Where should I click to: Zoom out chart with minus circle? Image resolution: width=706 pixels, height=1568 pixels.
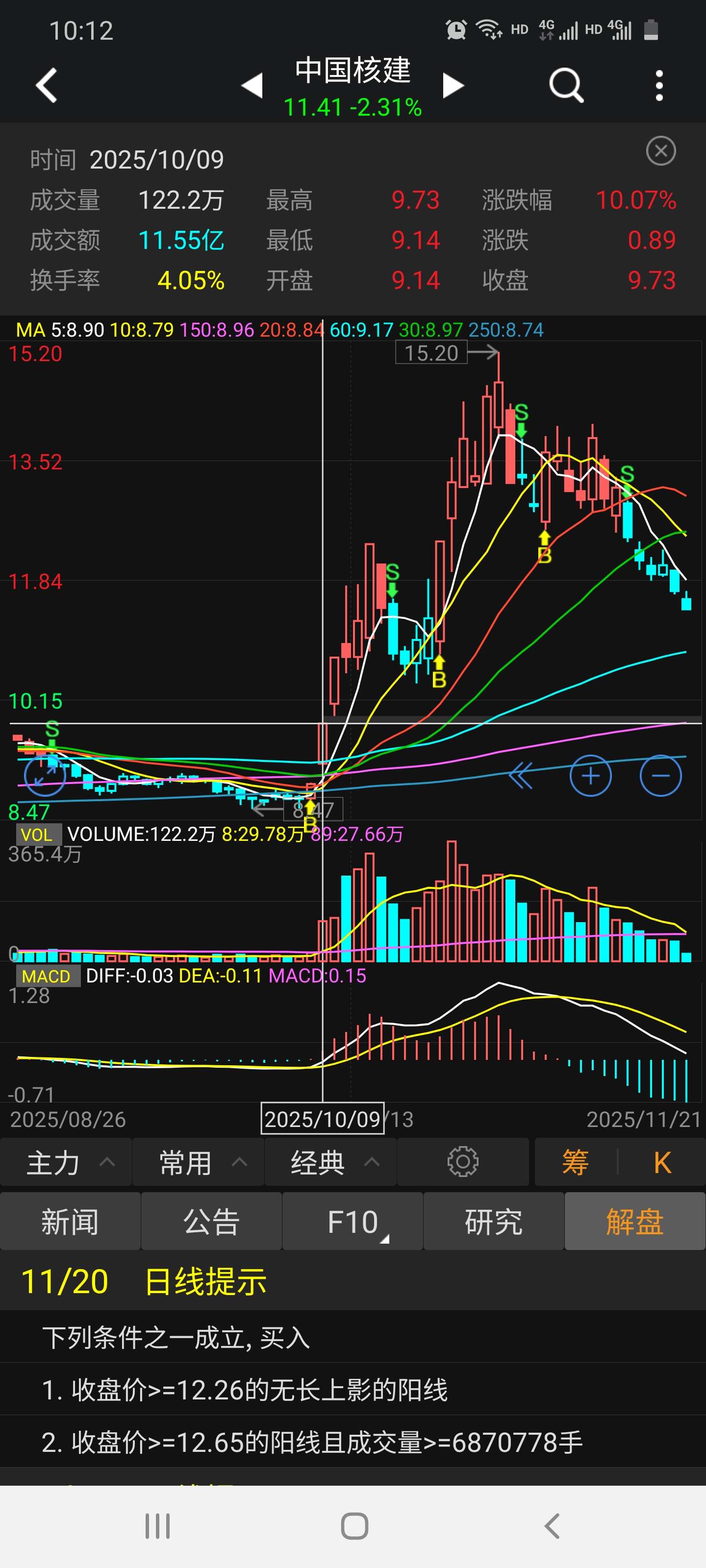pos(661,776)
